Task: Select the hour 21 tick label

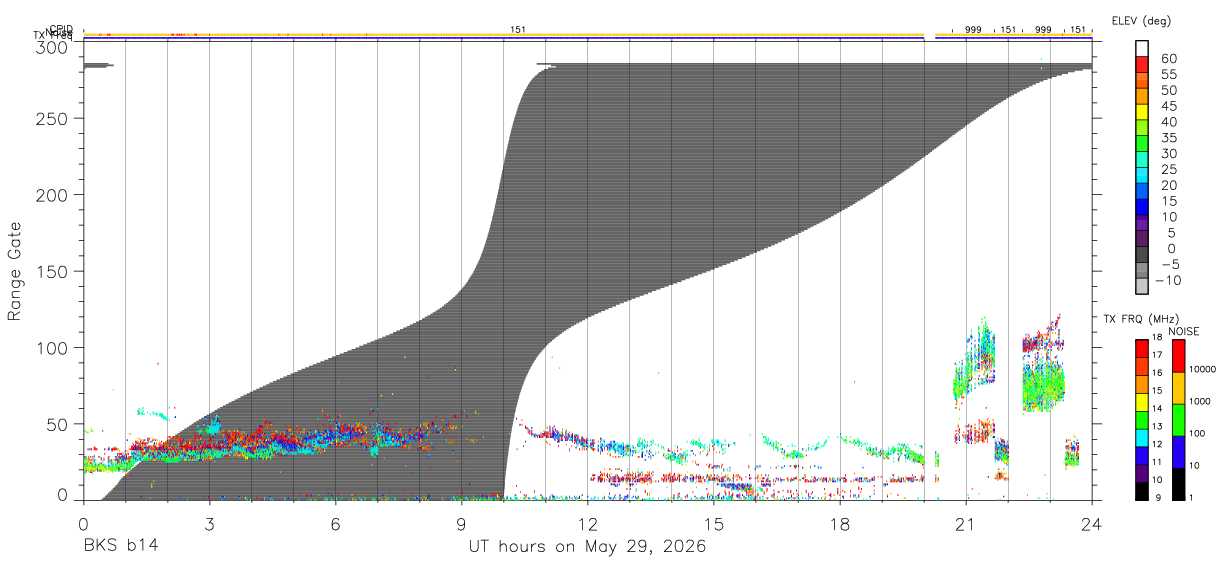Action: pyautogui.click(x=966, y=523)
